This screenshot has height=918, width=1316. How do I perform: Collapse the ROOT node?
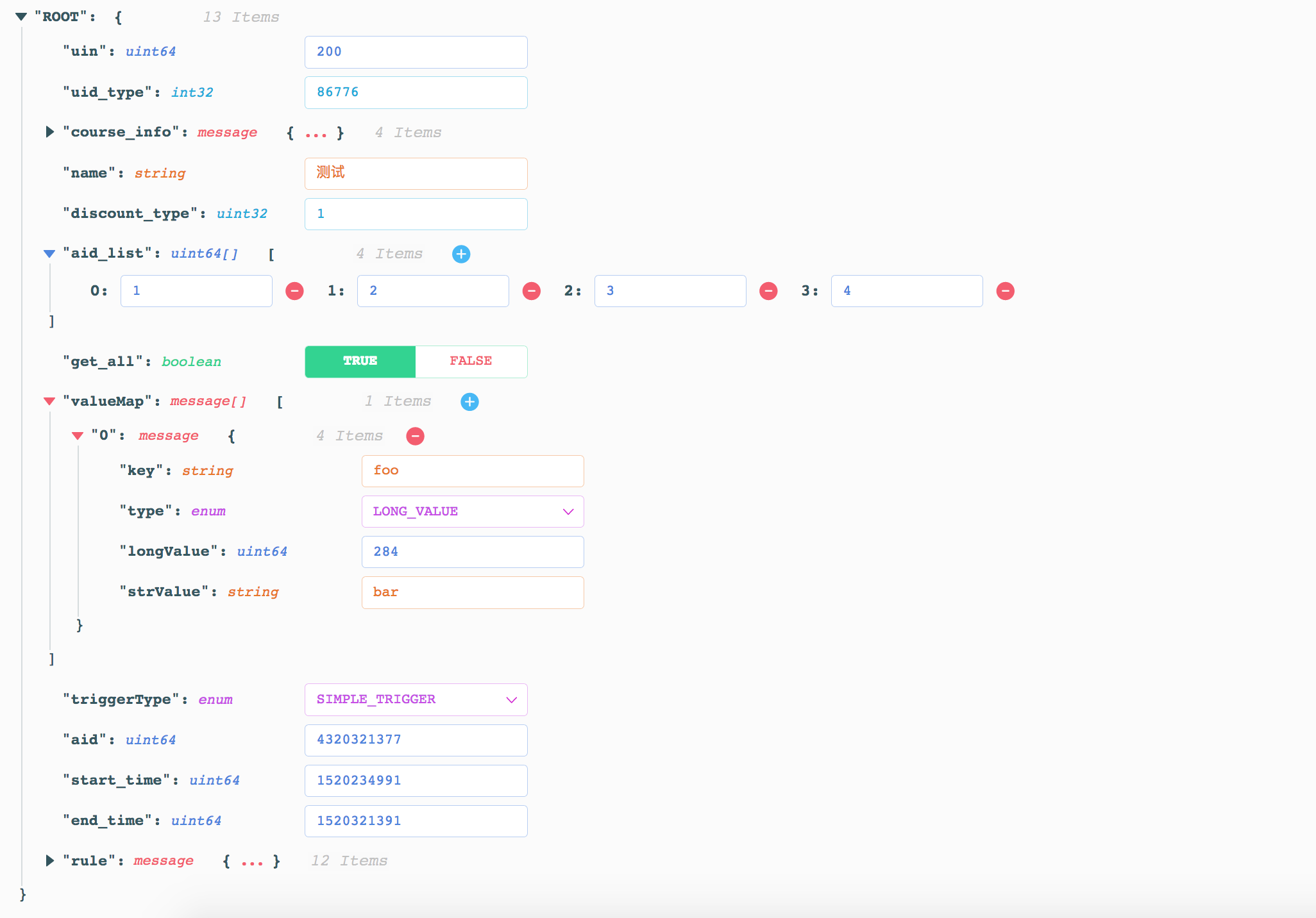[x=21, y=17]
